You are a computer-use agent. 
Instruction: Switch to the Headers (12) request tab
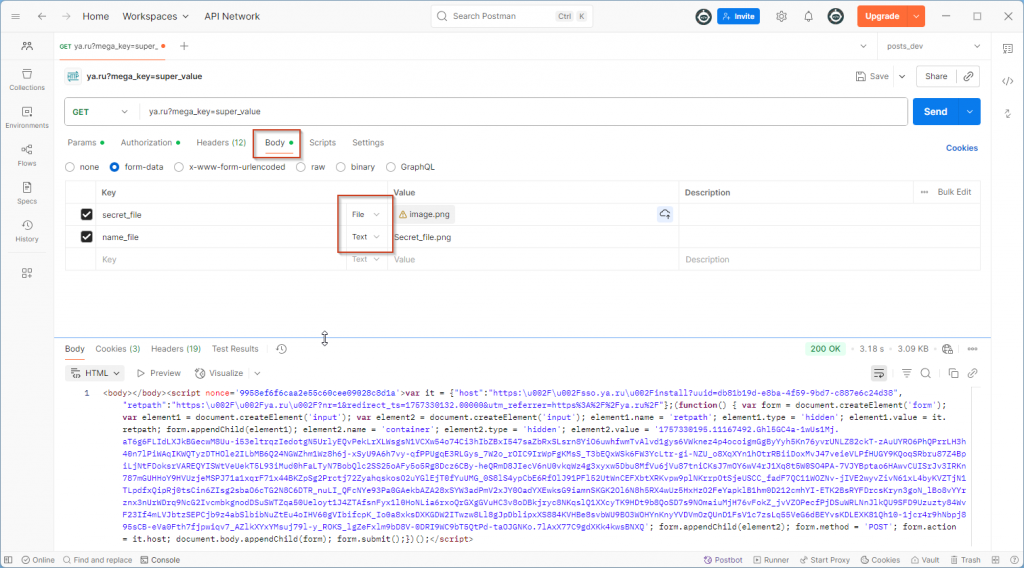[221, 142]
